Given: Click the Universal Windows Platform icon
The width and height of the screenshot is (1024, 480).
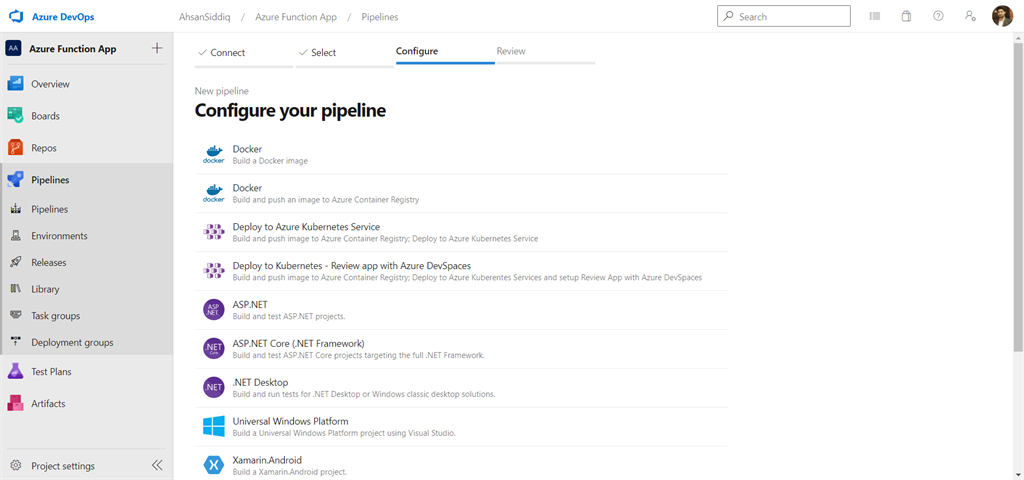Looking at the screenshot, I should coord(214,426).
